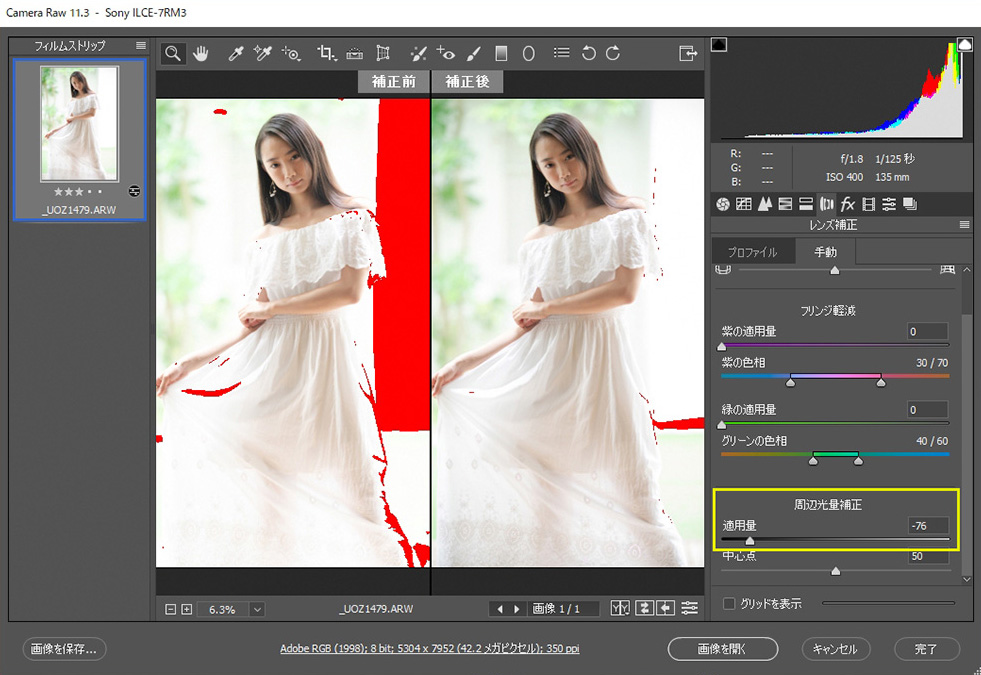The width and height of the screenshot is (981, 675).
Task: Open the Effects (fx) panel
Action: (x=847, y=204)
